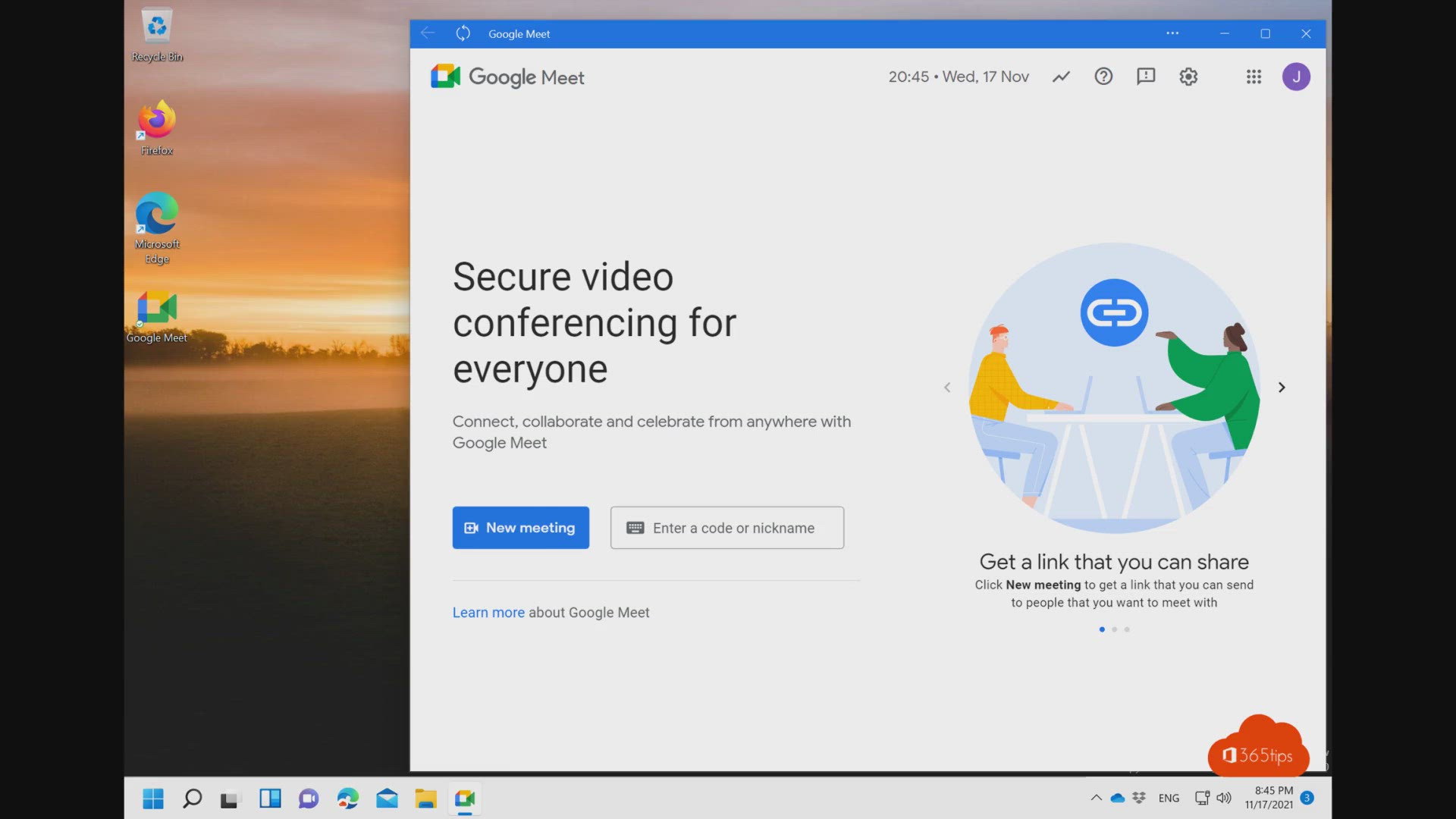Open the clock showing 8:45 PM
The height and width of the screenshot is (819, 1456).
click(1269, 798)
